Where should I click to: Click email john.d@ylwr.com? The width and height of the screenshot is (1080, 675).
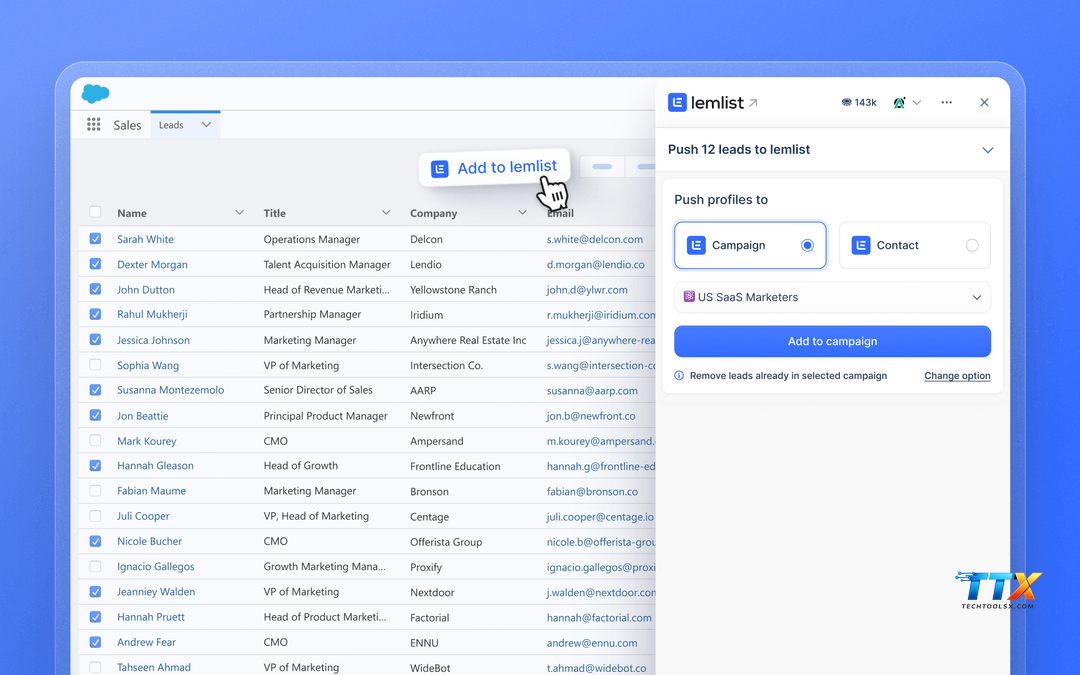click(x=587, y=289)
